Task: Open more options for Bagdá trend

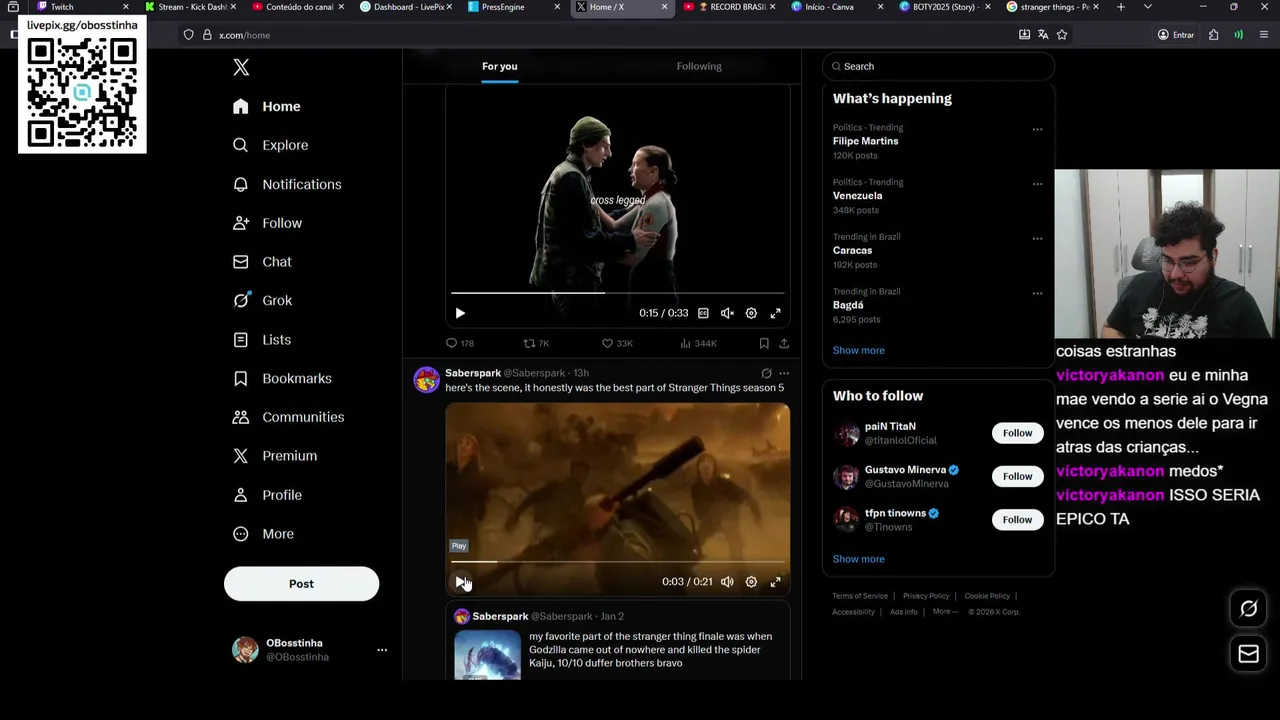Action: (1037, 294)
